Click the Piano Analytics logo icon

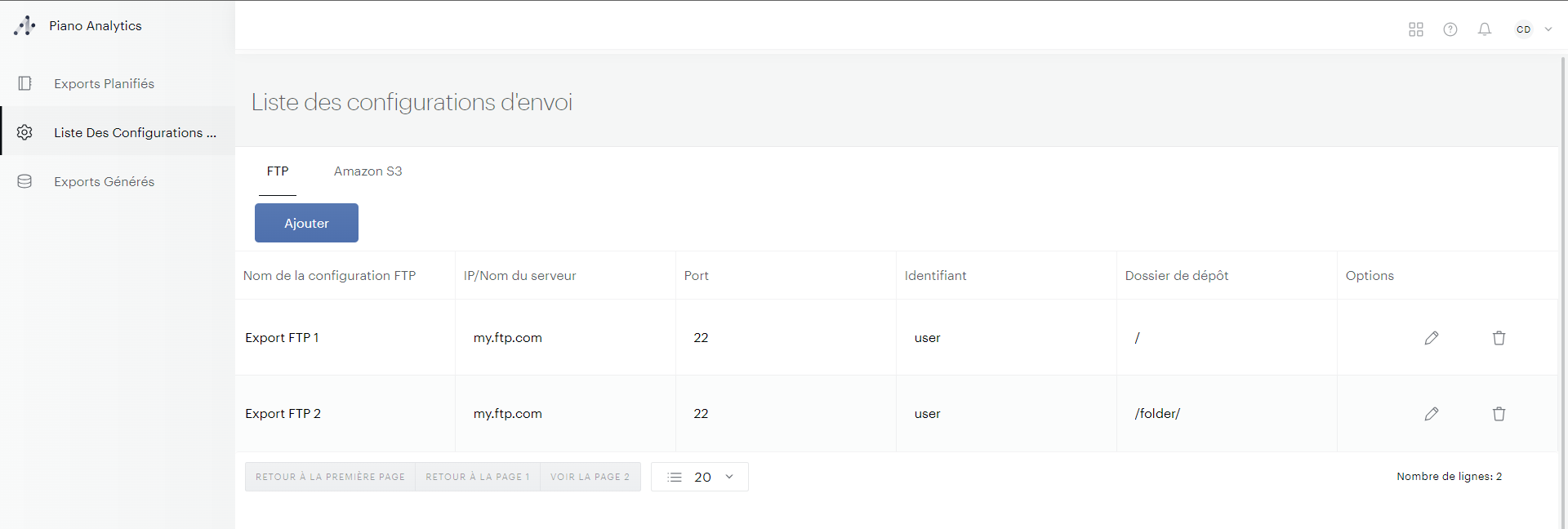[x=24, y=26]
